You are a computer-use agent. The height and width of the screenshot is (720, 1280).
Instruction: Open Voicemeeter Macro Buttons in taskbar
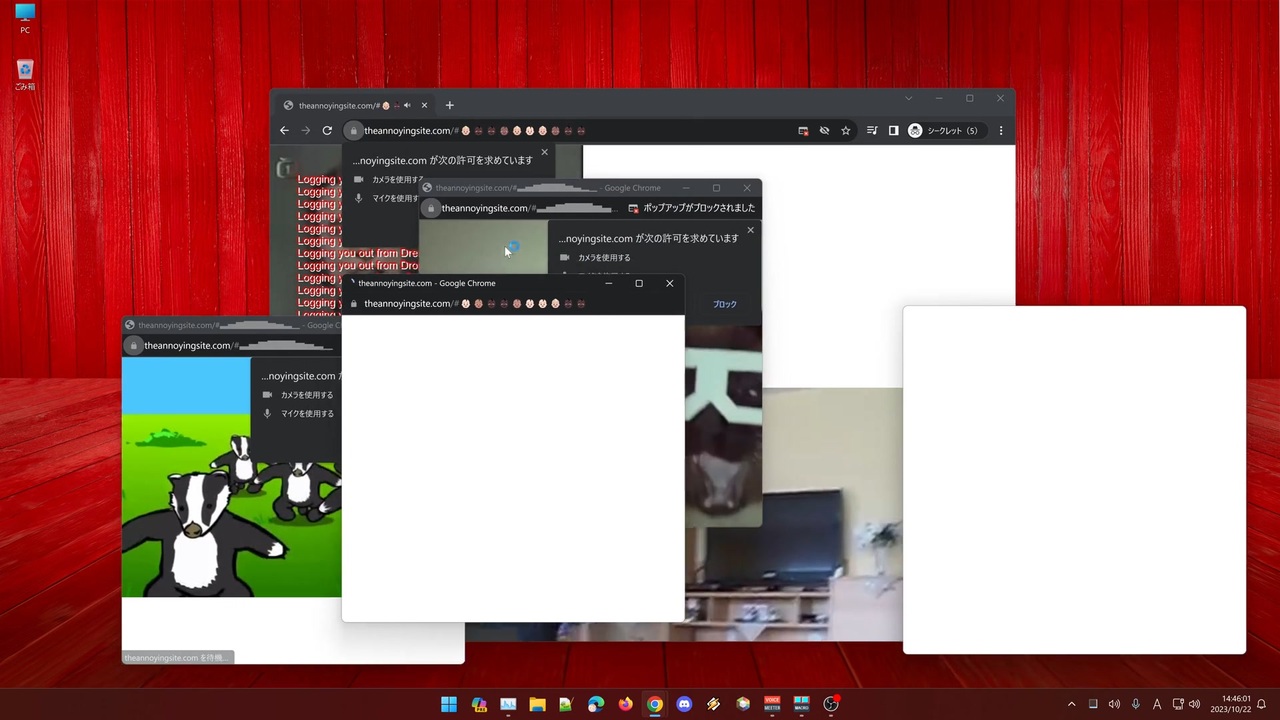(x=801, y=704)
